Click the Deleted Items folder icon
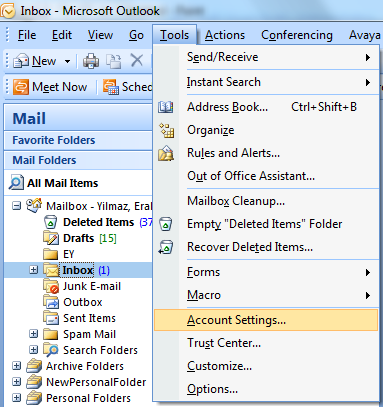The height and width of the screenshot is (407, 383). tap(51, 222)
